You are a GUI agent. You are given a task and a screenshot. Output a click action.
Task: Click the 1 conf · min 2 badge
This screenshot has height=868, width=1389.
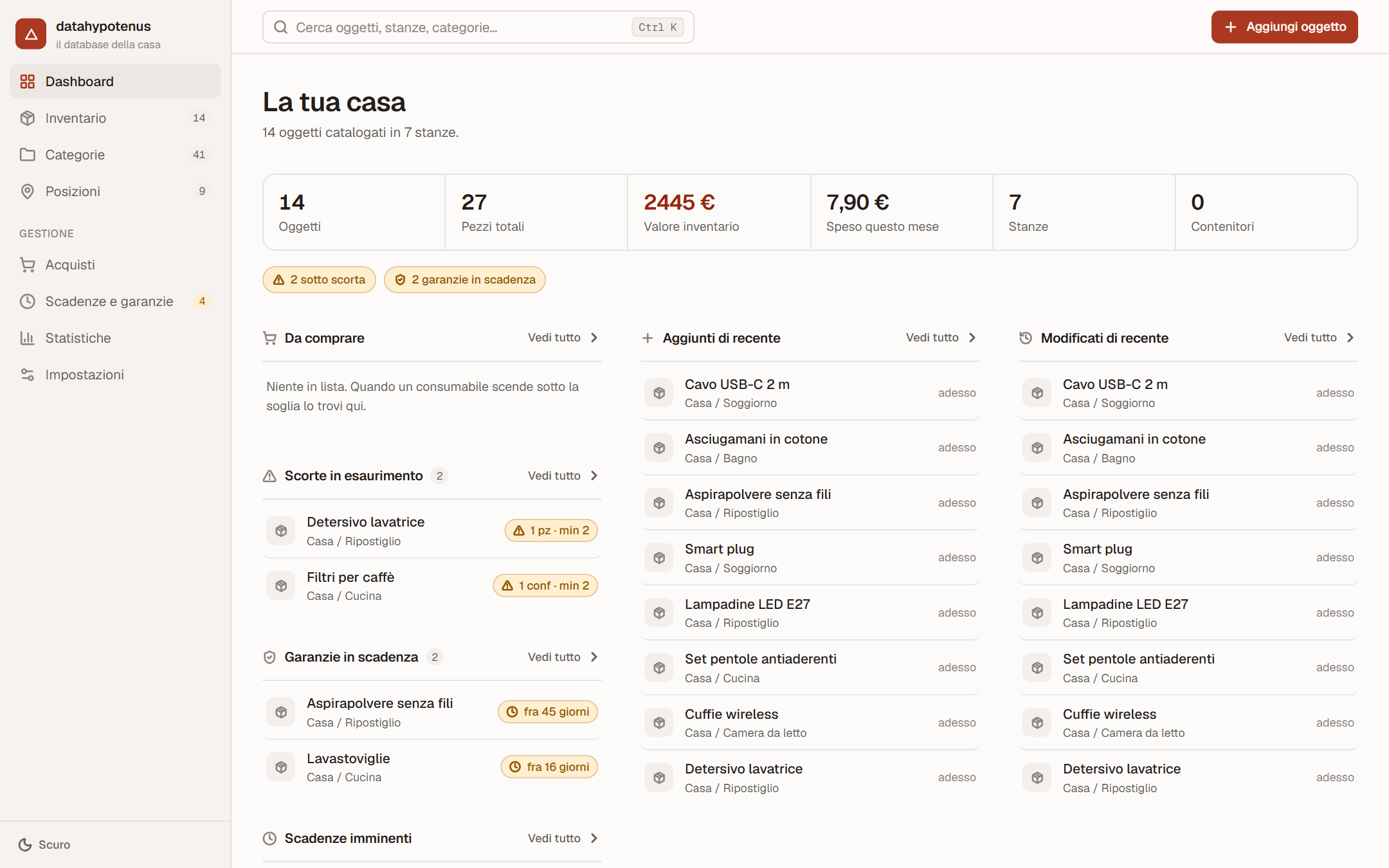click(x=545, y=586)
